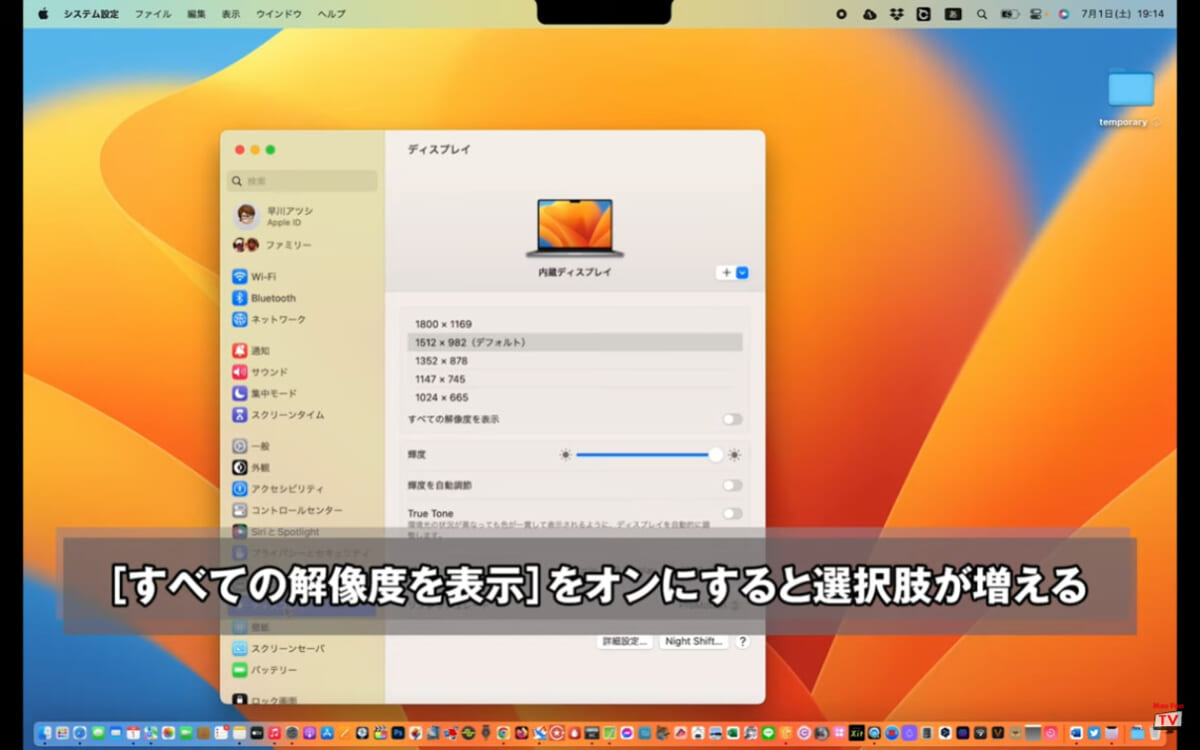This screenshot has width=1200, height=750.
Task: Select 1512 × 982 default resolution
Action: (575, 342)
